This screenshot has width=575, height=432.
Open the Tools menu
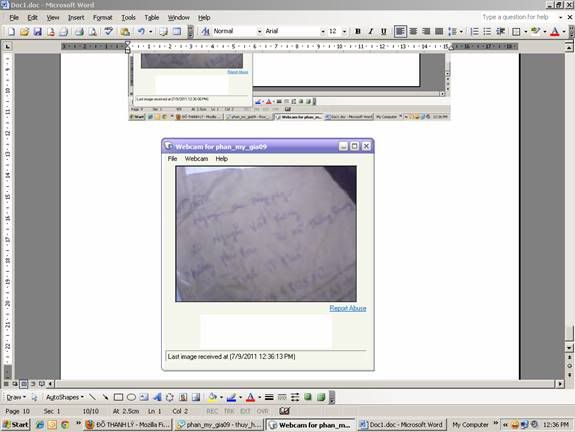point(128,18)
